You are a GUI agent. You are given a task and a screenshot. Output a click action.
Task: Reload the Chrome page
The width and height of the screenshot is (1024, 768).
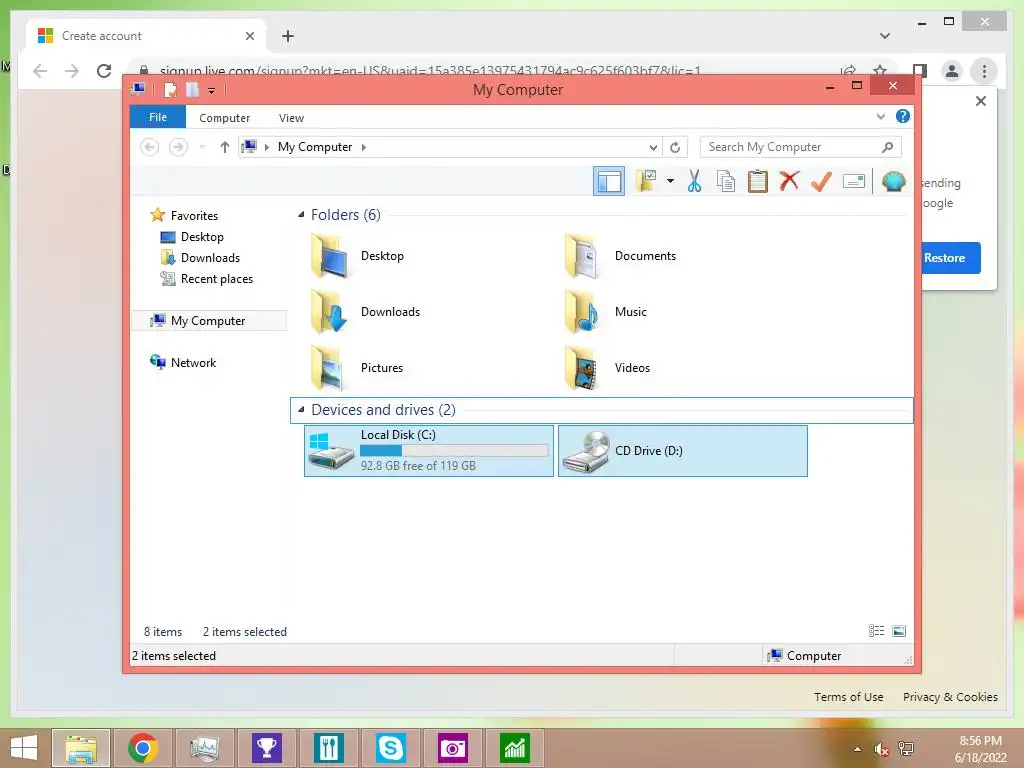coord(104,71)
